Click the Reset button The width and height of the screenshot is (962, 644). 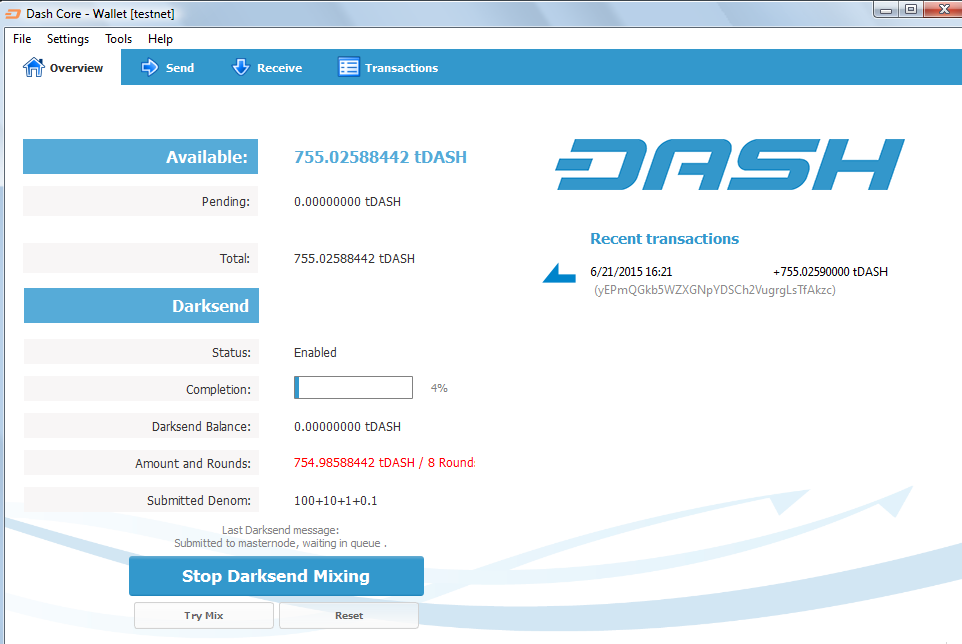[x=348, y=615]
